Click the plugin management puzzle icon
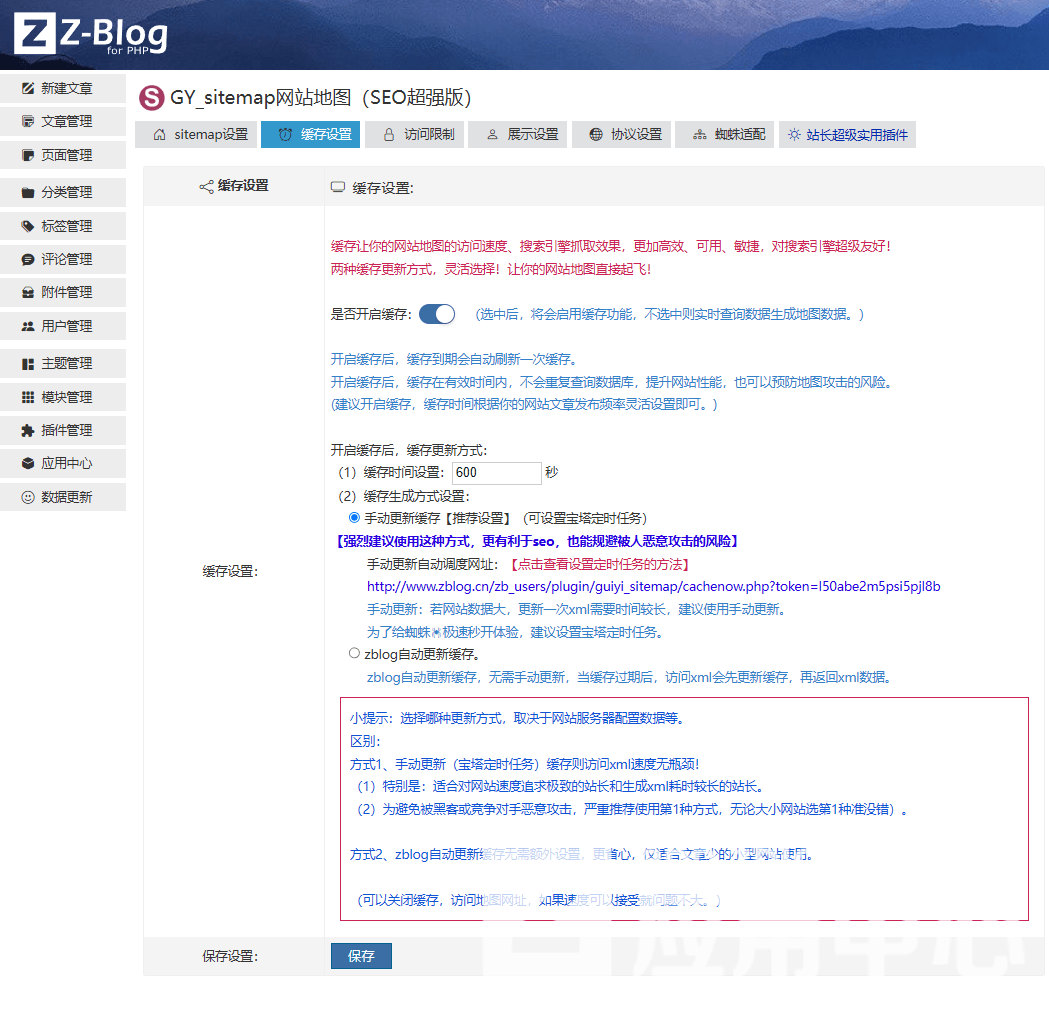 (28, 430)
